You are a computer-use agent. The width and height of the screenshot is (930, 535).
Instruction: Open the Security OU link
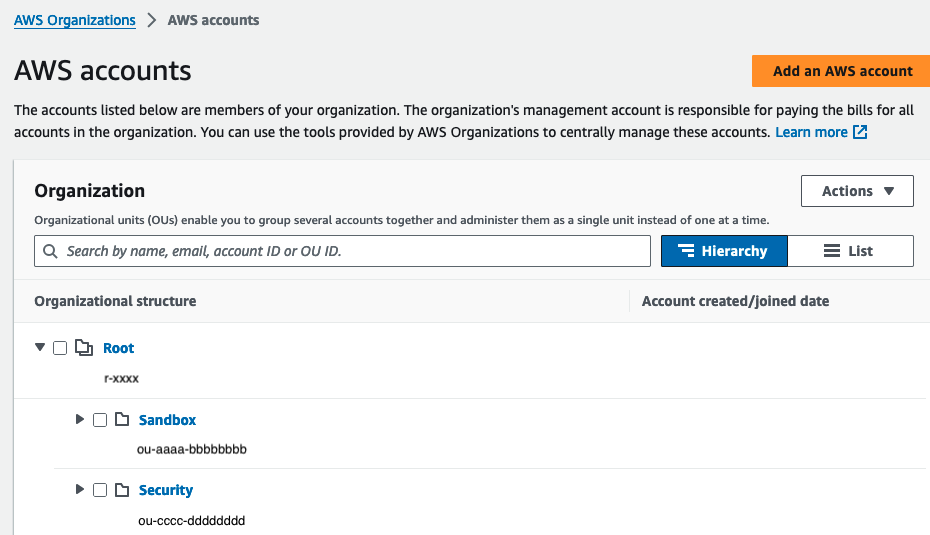tap(165, 490)
